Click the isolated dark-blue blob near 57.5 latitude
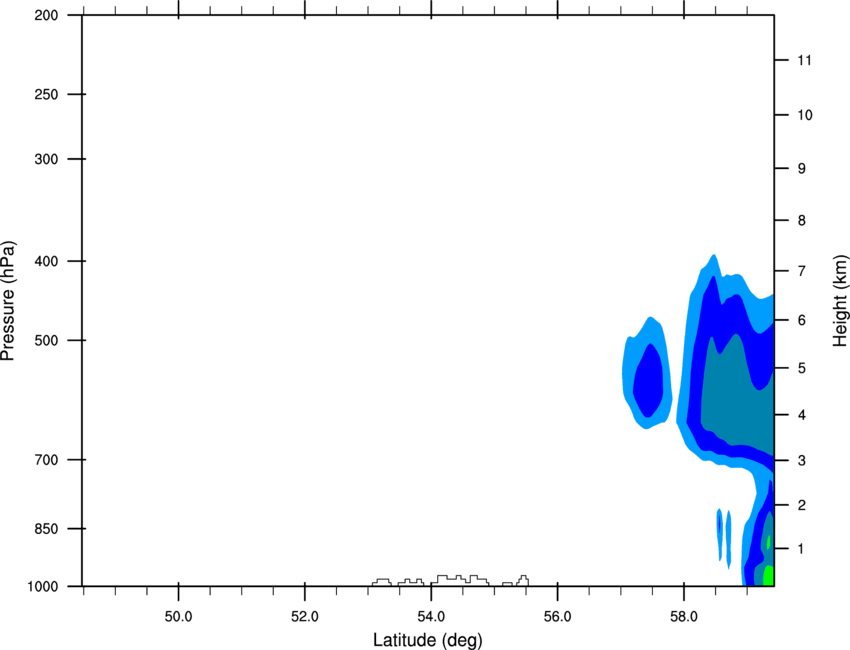Image resolution: width=850 pixels, height=650 pixels. pos(649,379)
